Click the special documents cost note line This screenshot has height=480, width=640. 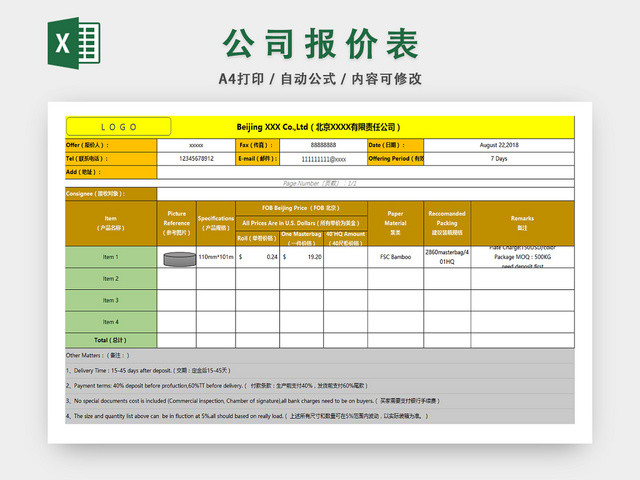(x=253, y=401)
